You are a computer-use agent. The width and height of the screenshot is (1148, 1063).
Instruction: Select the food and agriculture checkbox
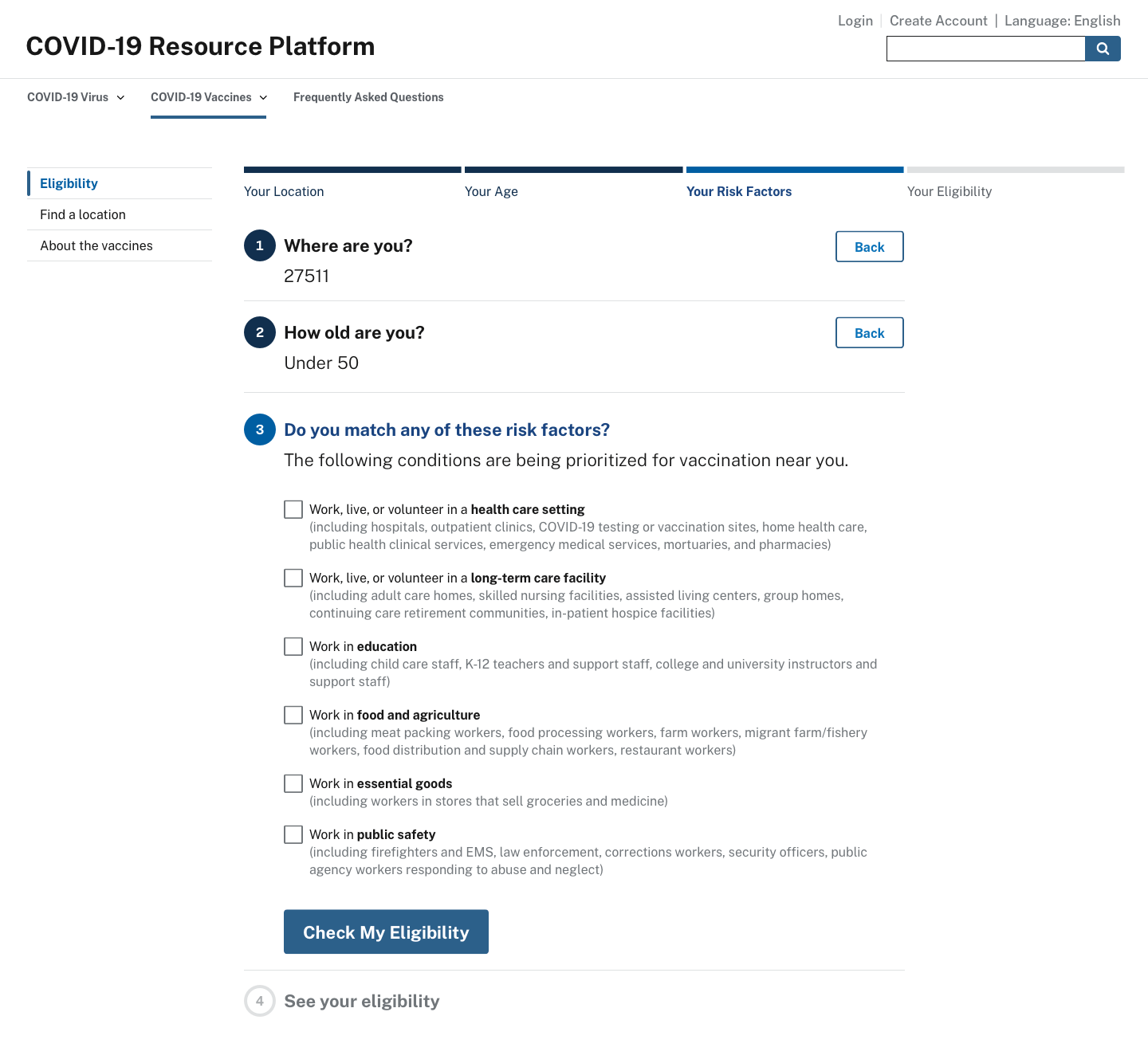tap(293, 715)
